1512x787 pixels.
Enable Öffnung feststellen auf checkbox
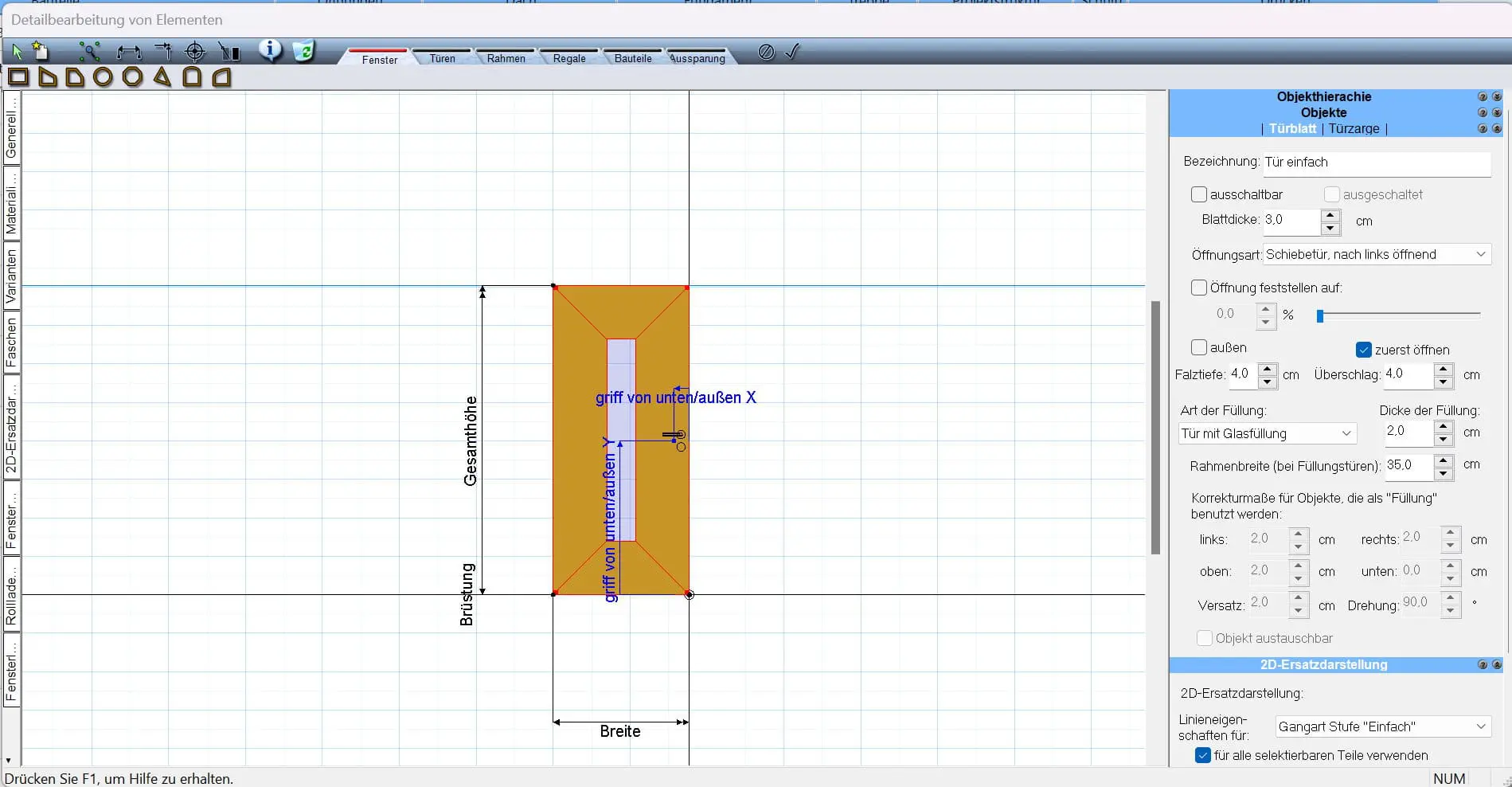[1199, 288]
